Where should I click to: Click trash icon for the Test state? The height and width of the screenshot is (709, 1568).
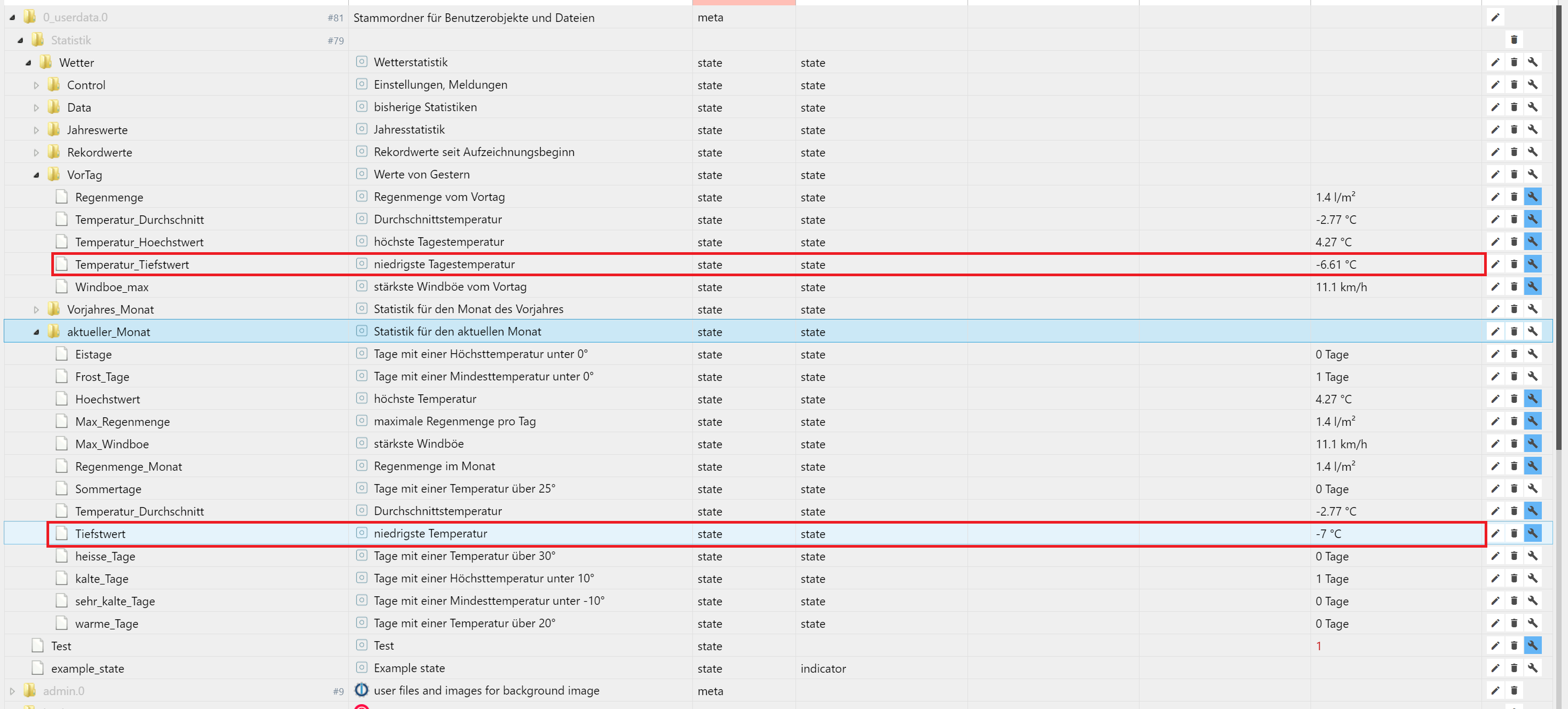(x=1514, y=646)
